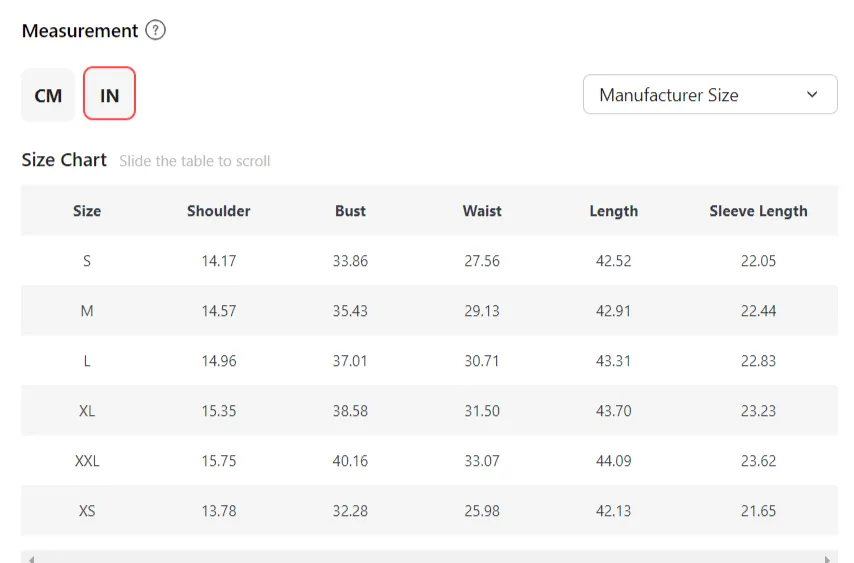Click the XS size row label
Image resolution: width=854 pixels, height=563 pixels.
(87, 511)
